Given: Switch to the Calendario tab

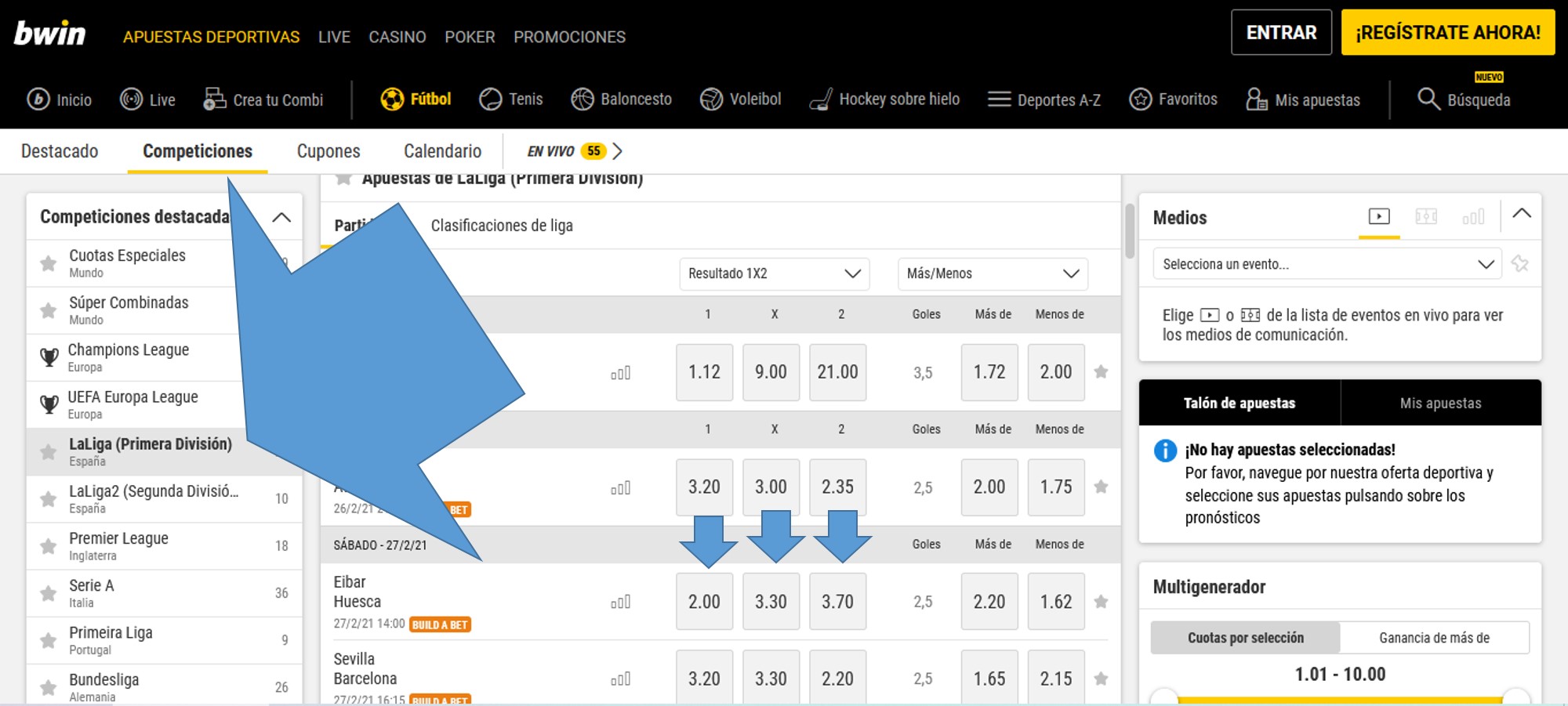Looking at the screenshot, I should (x=442, y=151).
